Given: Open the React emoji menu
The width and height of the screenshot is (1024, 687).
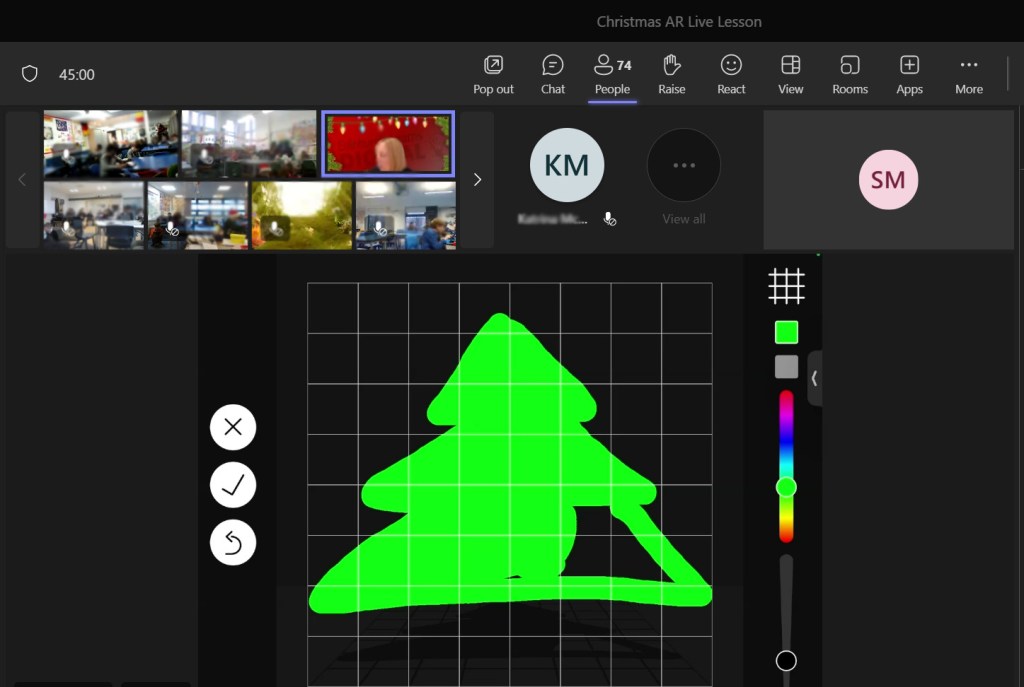Looking at the screenshot, I should [x=731, y=66].
